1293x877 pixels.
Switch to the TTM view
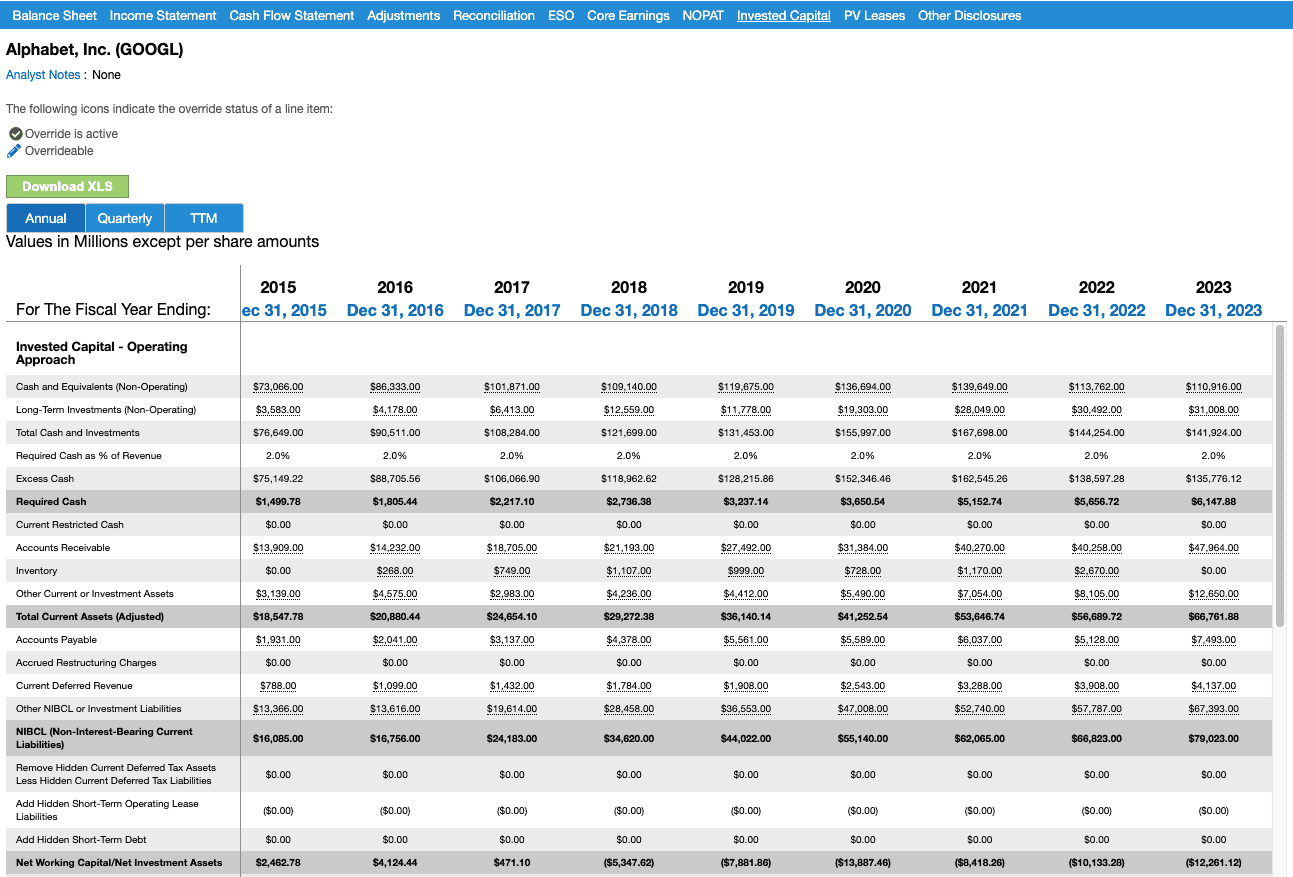[x=204, y=218]
